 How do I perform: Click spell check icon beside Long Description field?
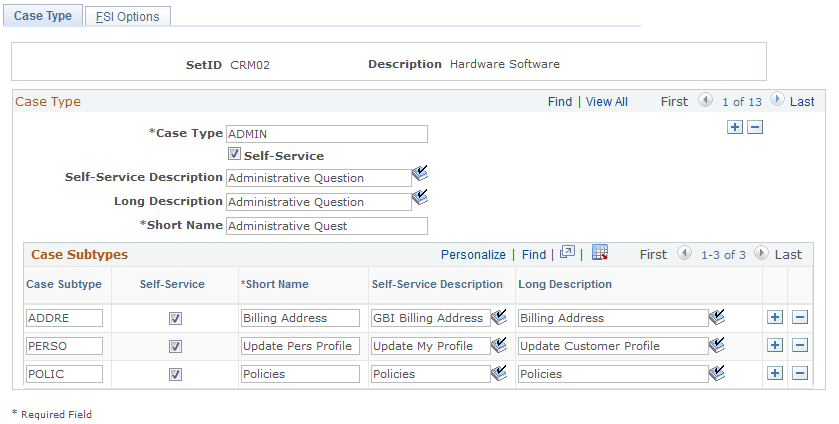[x=420, y=199]
